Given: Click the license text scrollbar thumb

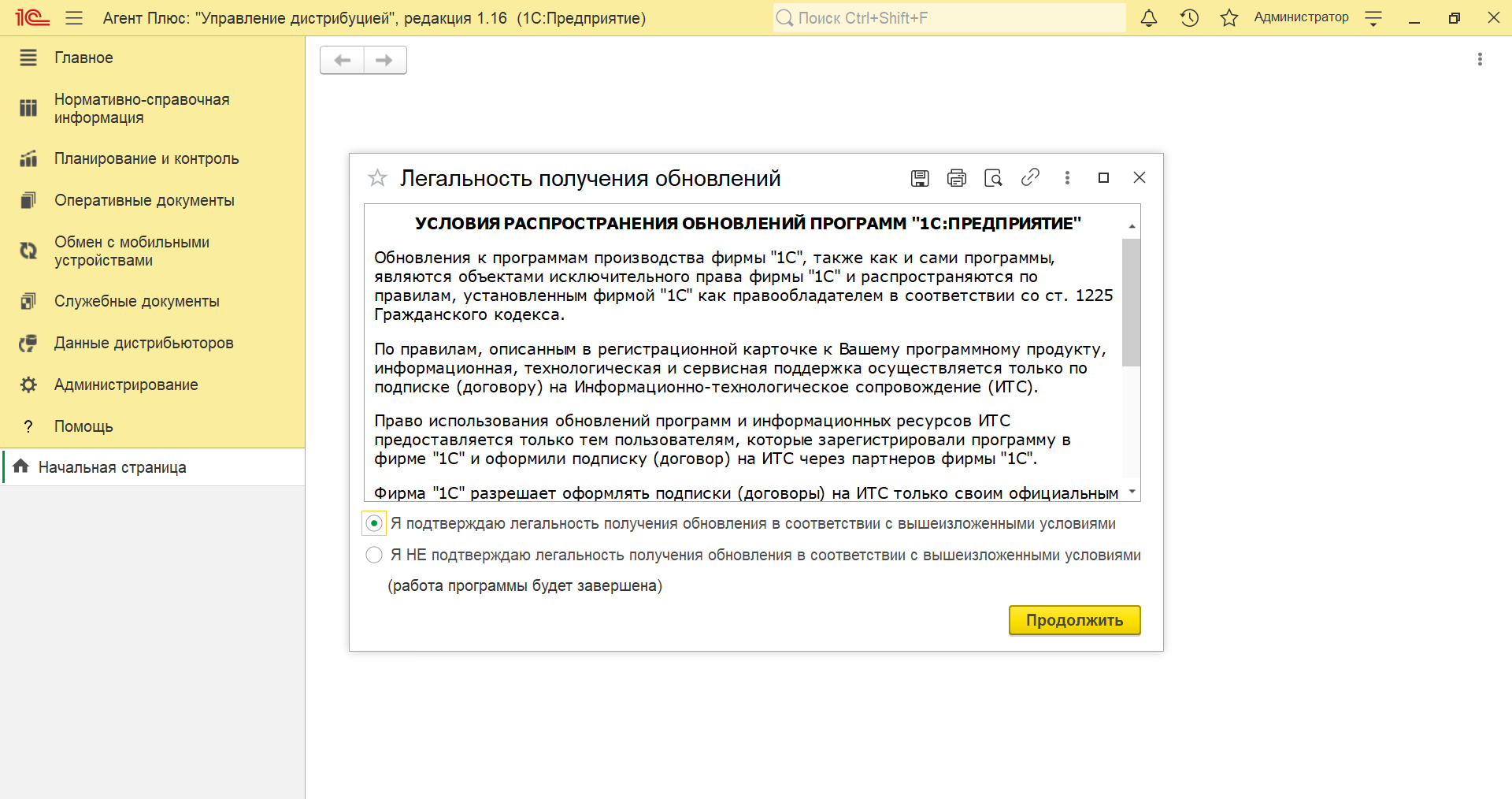Looking at the screenshot, I should click(1131, 303).
